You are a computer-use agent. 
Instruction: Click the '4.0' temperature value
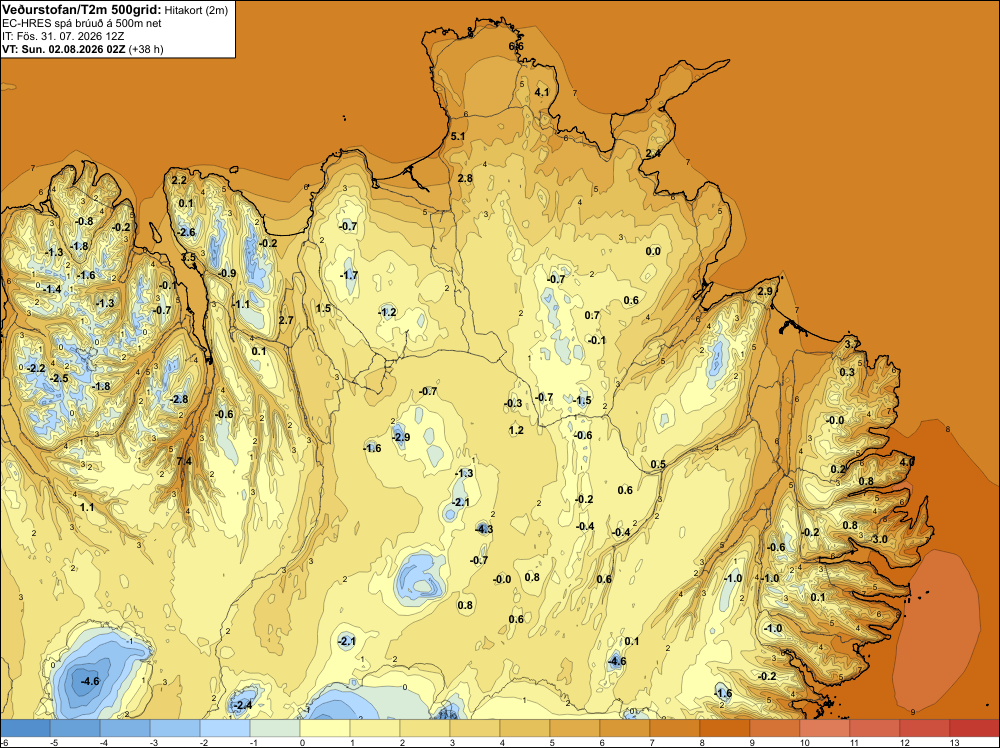907,461
